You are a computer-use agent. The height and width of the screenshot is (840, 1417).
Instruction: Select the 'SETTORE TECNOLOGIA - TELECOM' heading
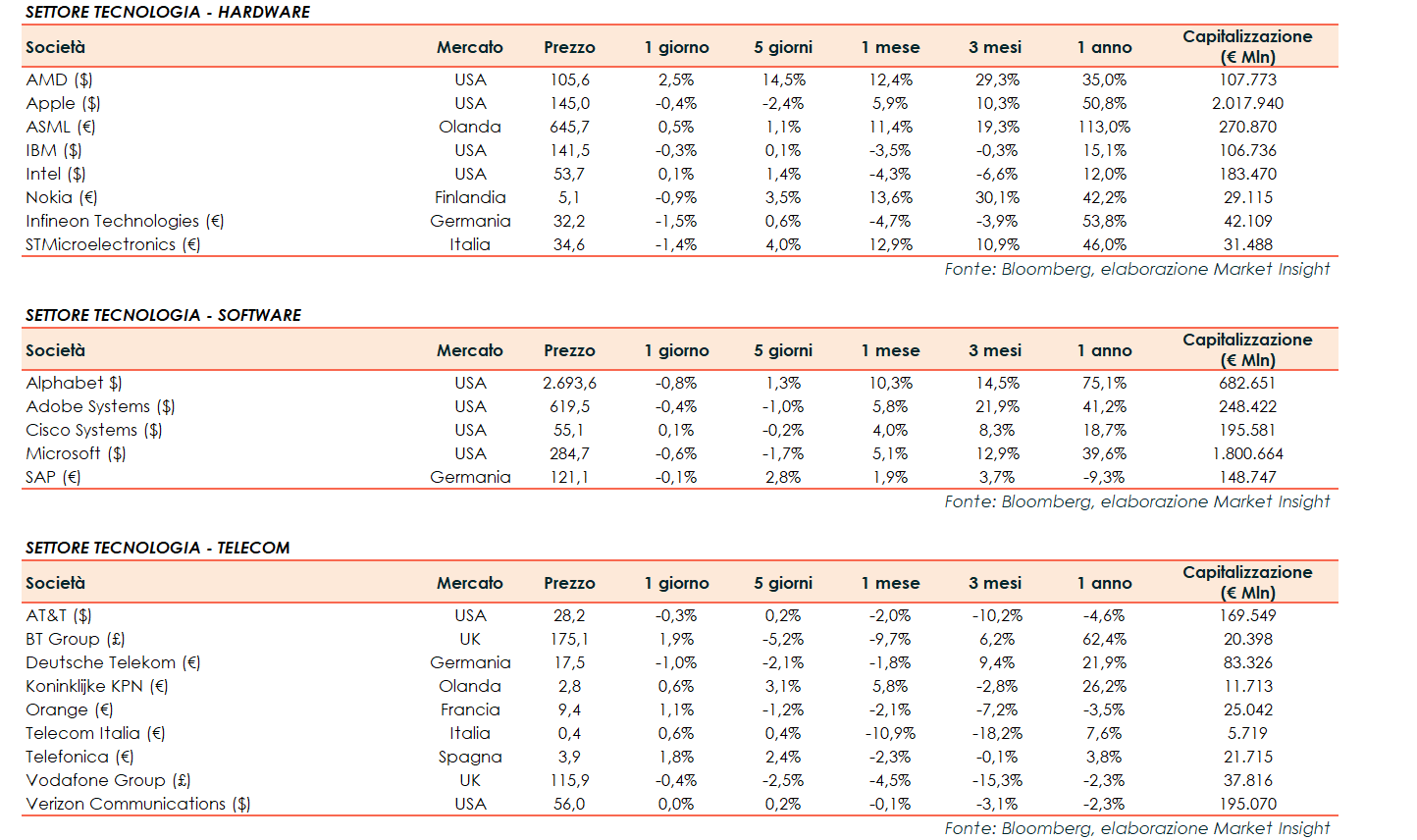[x=158, y=548]
